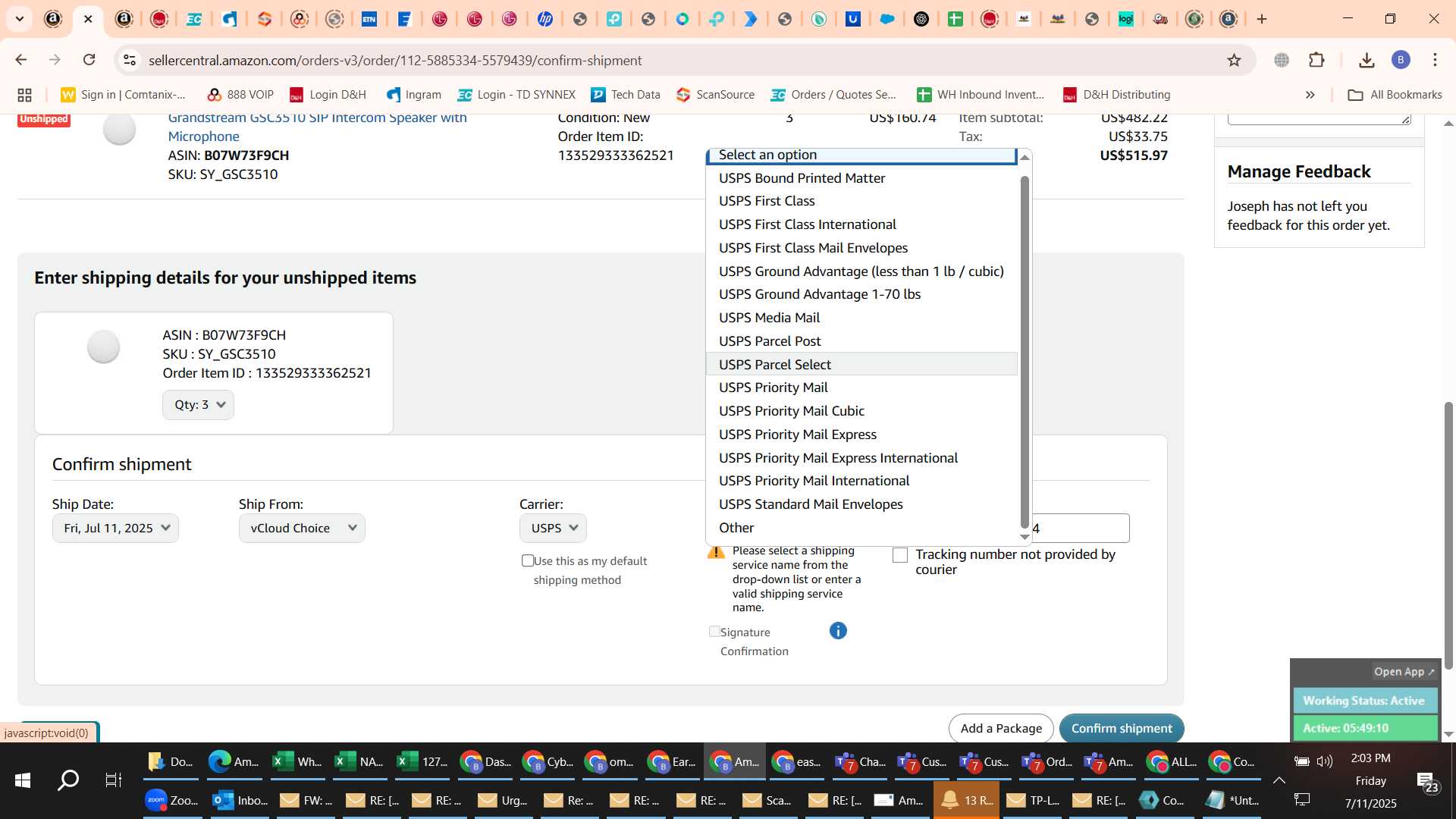Click the Add a Package button
Viewport: 1456px width, 819px height.
pyautogui.click(x=1001, y=728)
